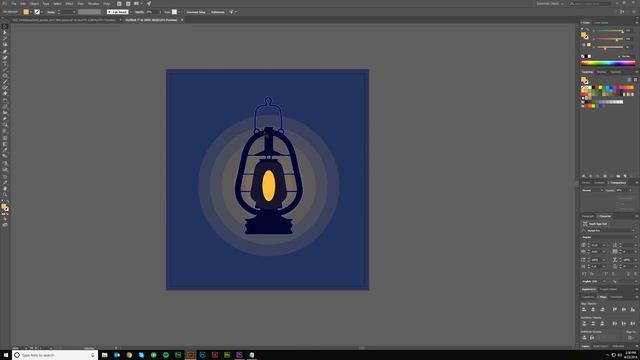Image resolution: width=640 pixels, height=360 pixels.
Task: Distribute objects by vertical center
Action: pyautogui.click(x=593, y=324)
